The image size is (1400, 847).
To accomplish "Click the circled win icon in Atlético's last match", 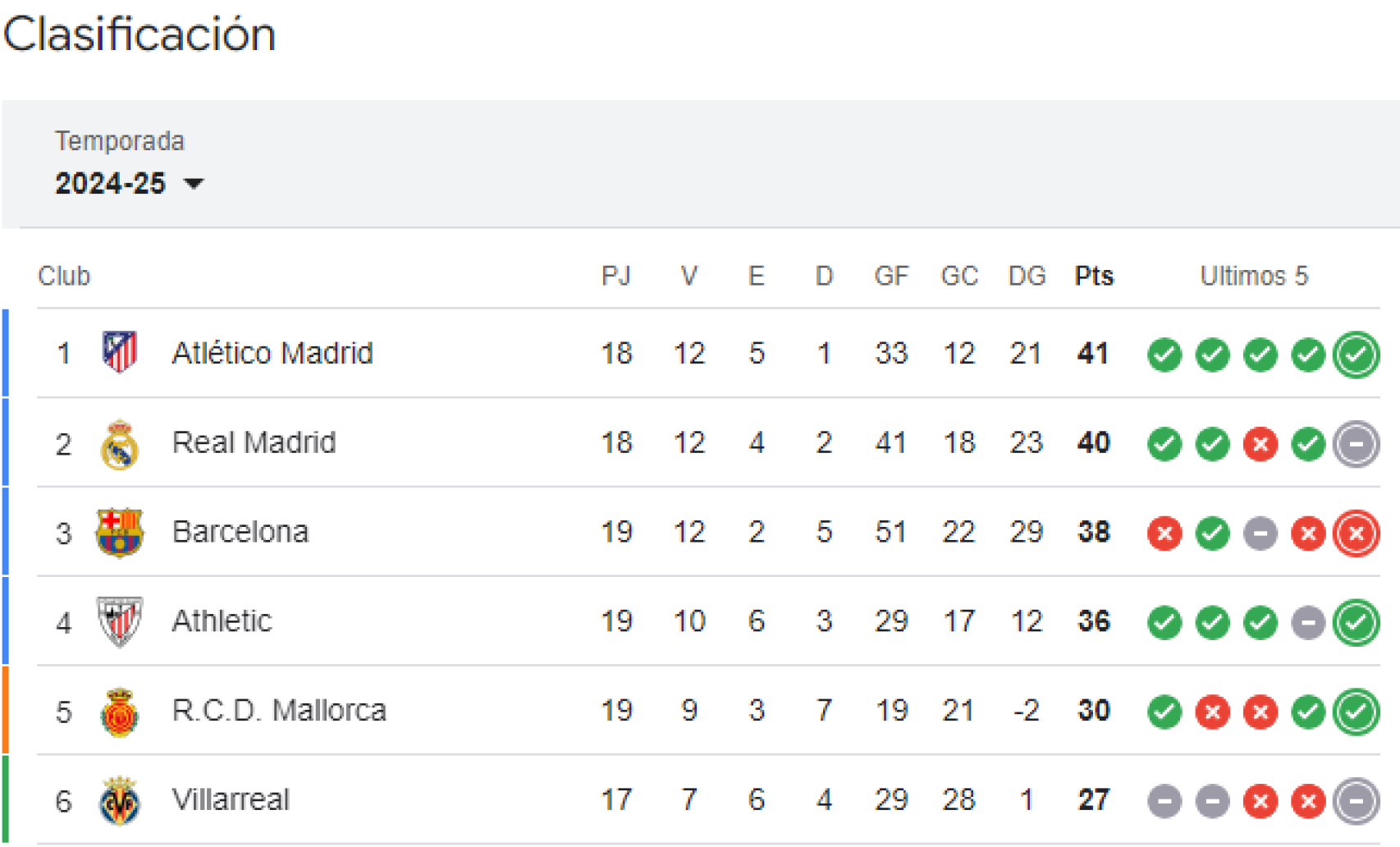I will coord(1357,354).
